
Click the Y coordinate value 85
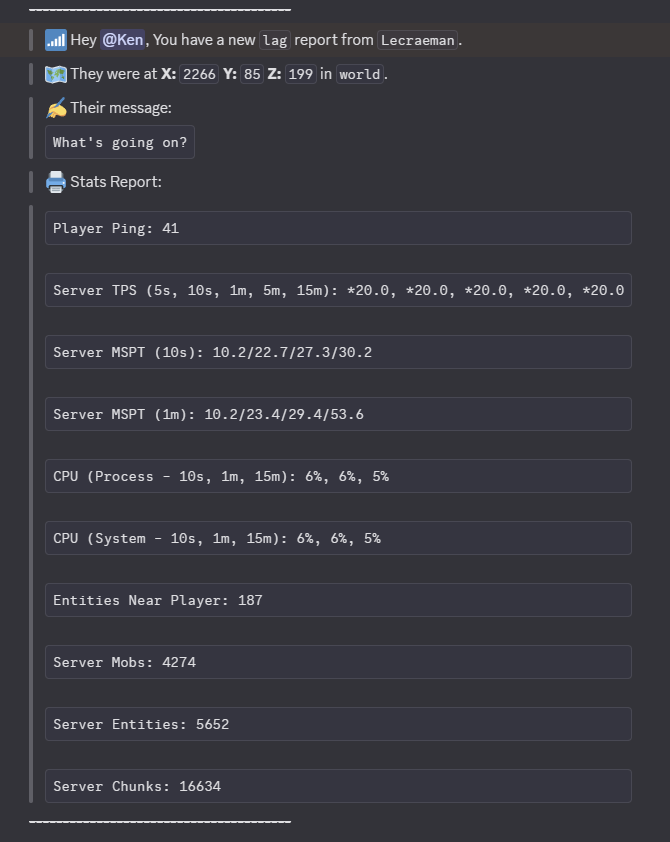pyautogui.click(x=251, y=75)
